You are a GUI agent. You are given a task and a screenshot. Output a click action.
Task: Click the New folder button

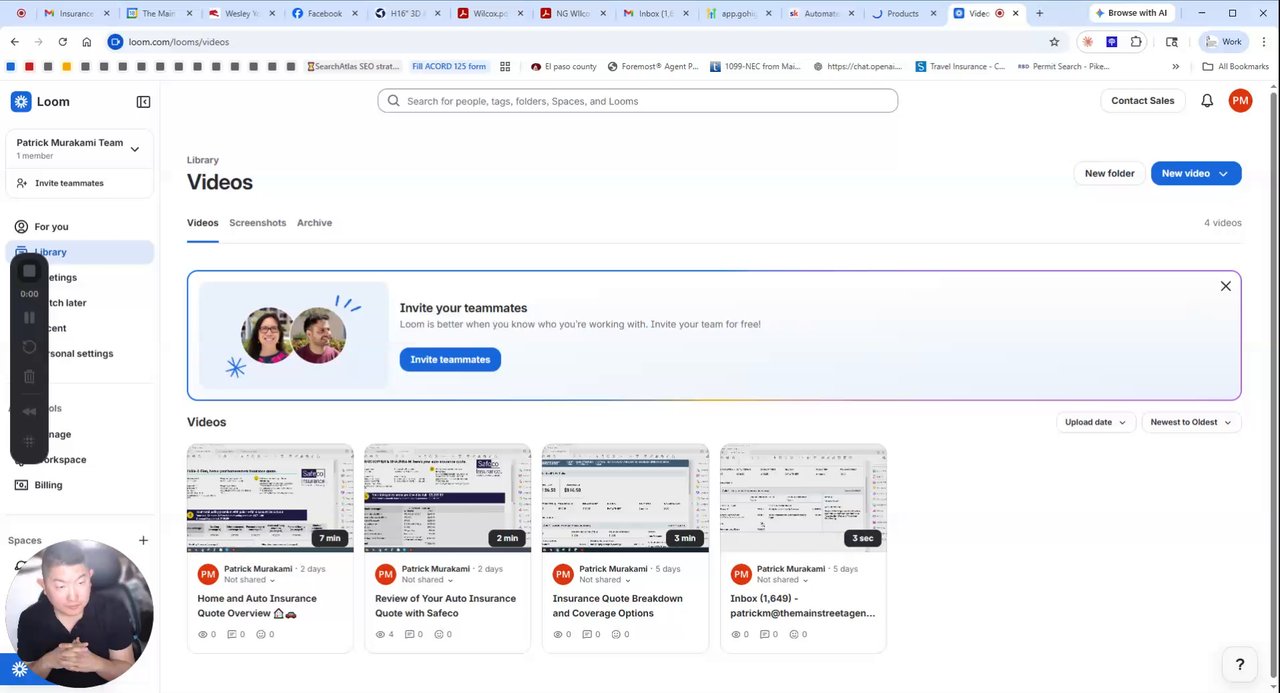pos(1109,174)
